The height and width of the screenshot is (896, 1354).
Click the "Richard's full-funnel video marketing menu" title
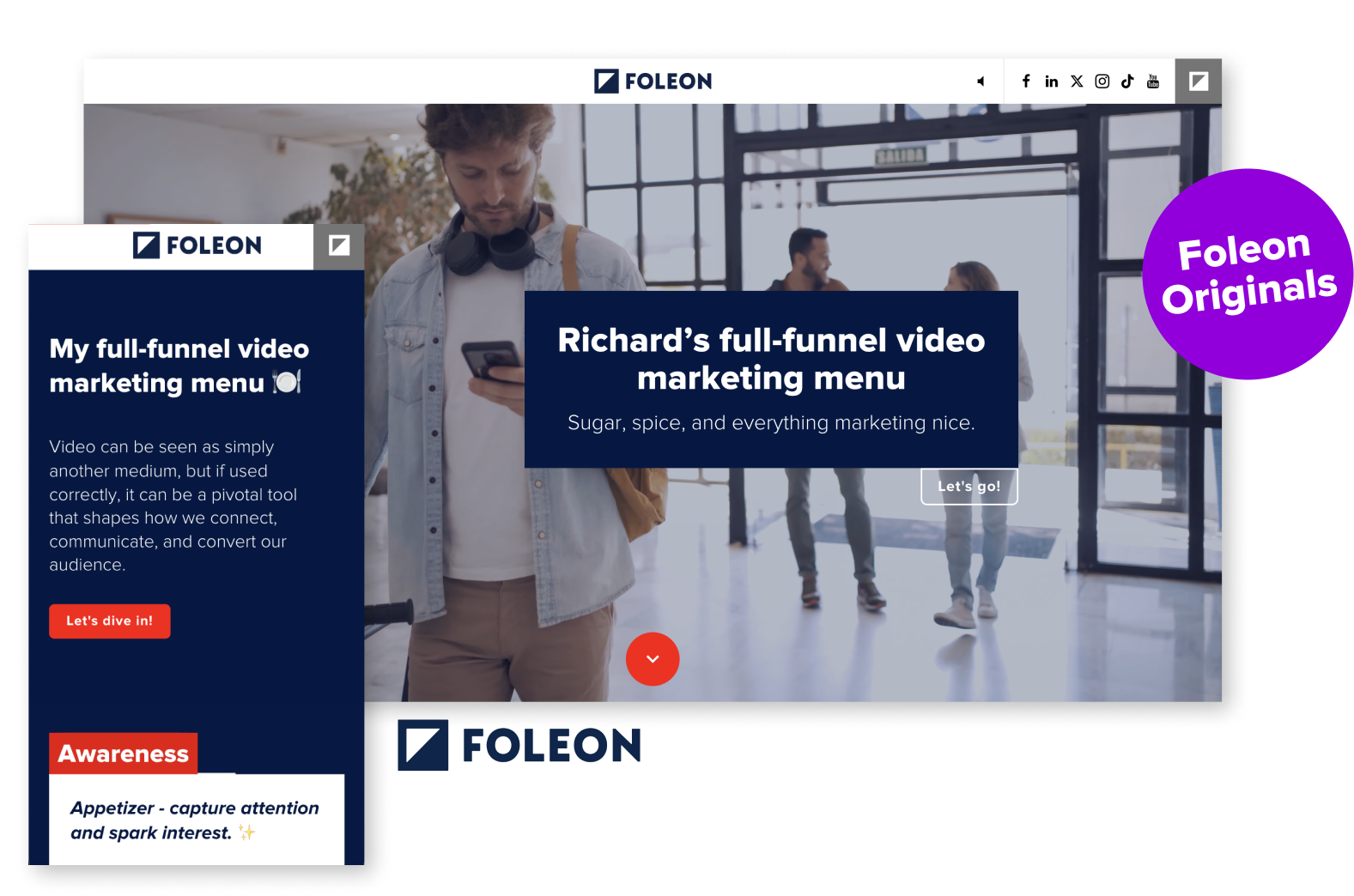pyautogui.click(x=771, y=359)
